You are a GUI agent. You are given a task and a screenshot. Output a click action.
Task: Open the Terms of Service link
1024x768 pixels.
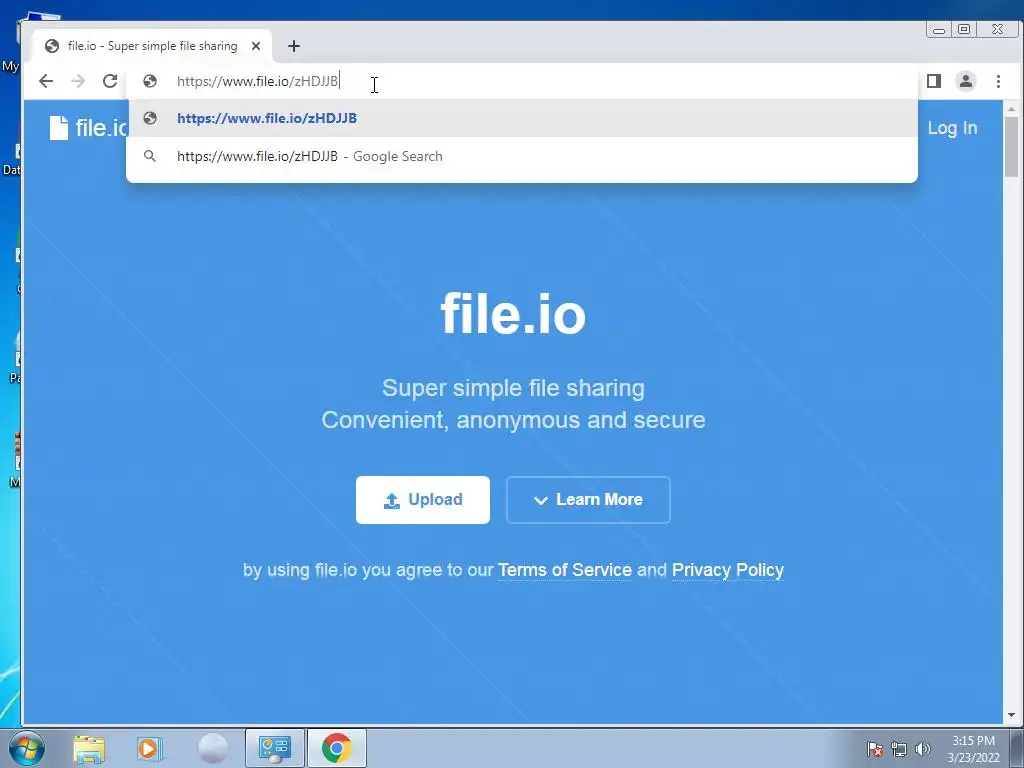coord(565,570)
